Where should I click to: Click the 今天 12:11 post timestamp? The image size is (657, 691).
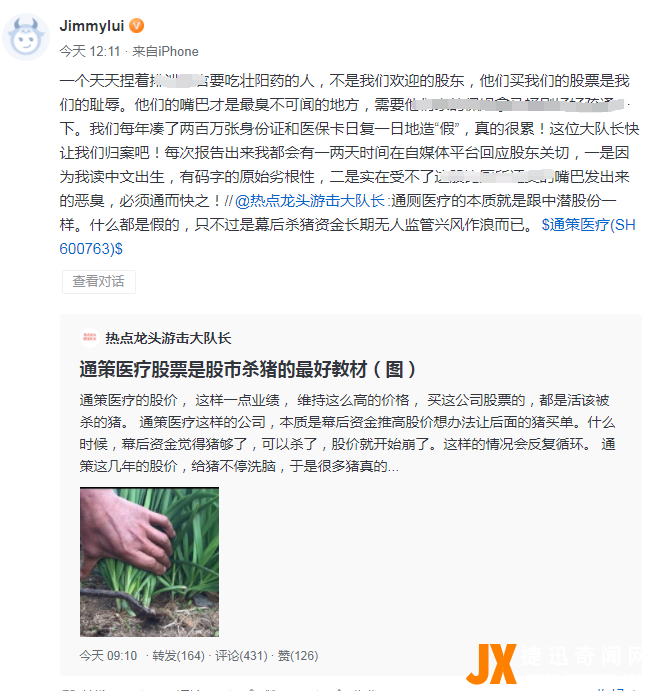pyautogui.click(x=90, y=52)
